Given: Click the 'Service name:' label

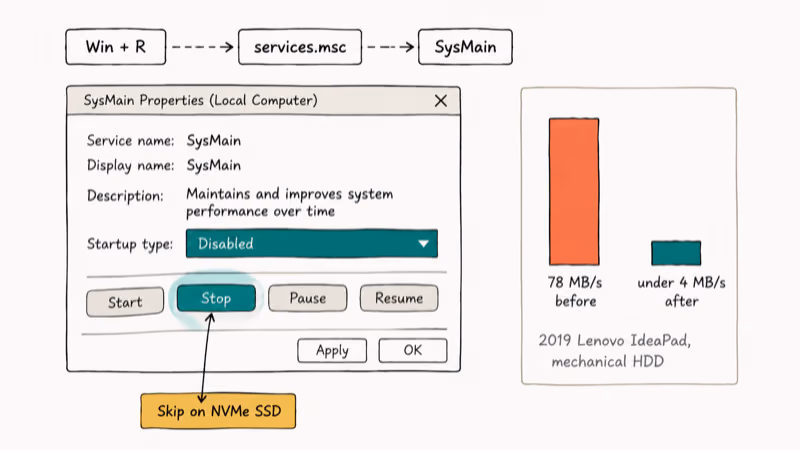Looking at the screenshot, I should pos(130,140).
